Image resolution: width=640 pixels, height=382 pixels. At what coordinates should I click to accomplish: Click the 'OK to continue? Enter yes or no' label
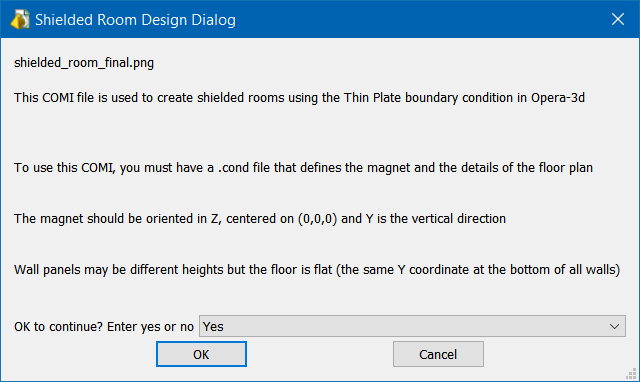click(x=104, y=326)
